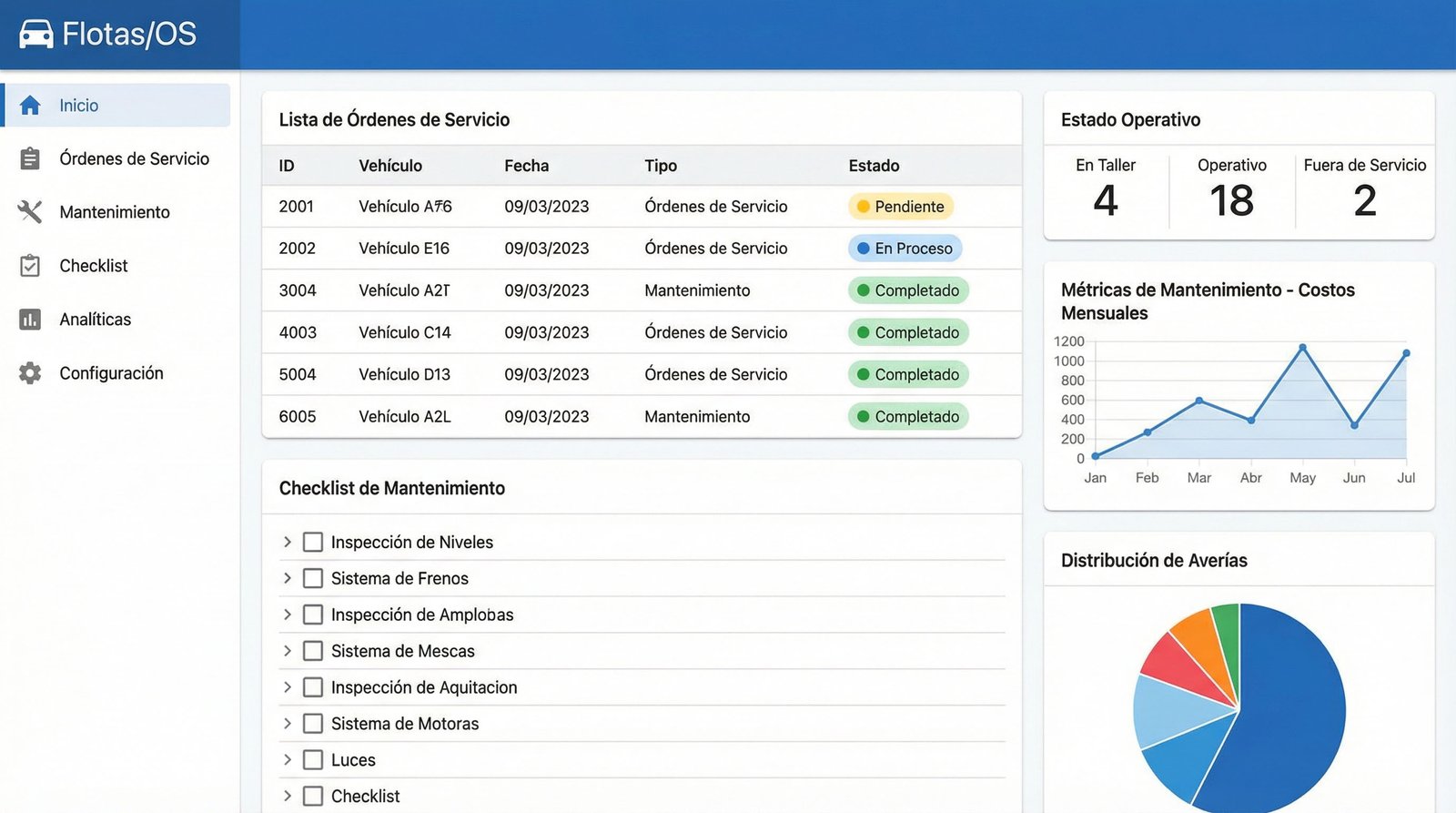Select the Checklist sidebar icon
The height and width of the screenshot is (813, 1456).
pos(30,266)
